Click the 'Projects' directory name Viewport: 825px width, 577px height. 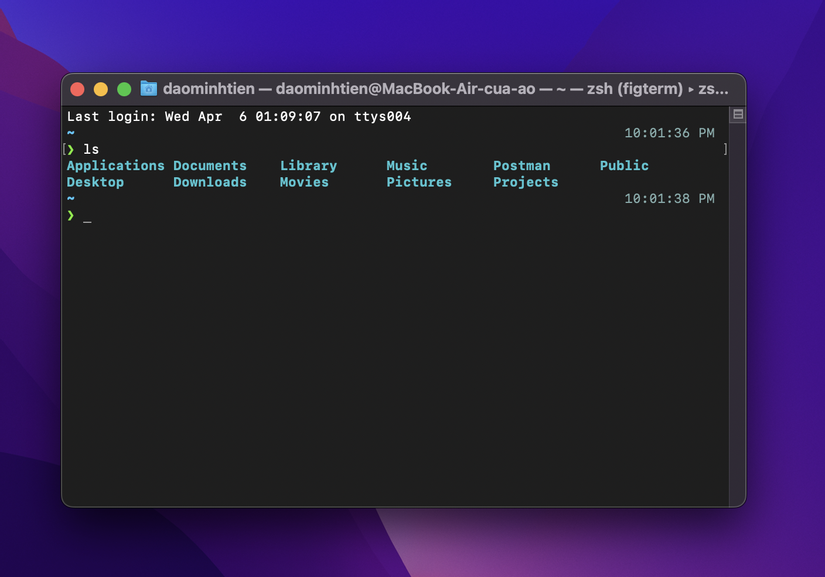tap(526, 182)
